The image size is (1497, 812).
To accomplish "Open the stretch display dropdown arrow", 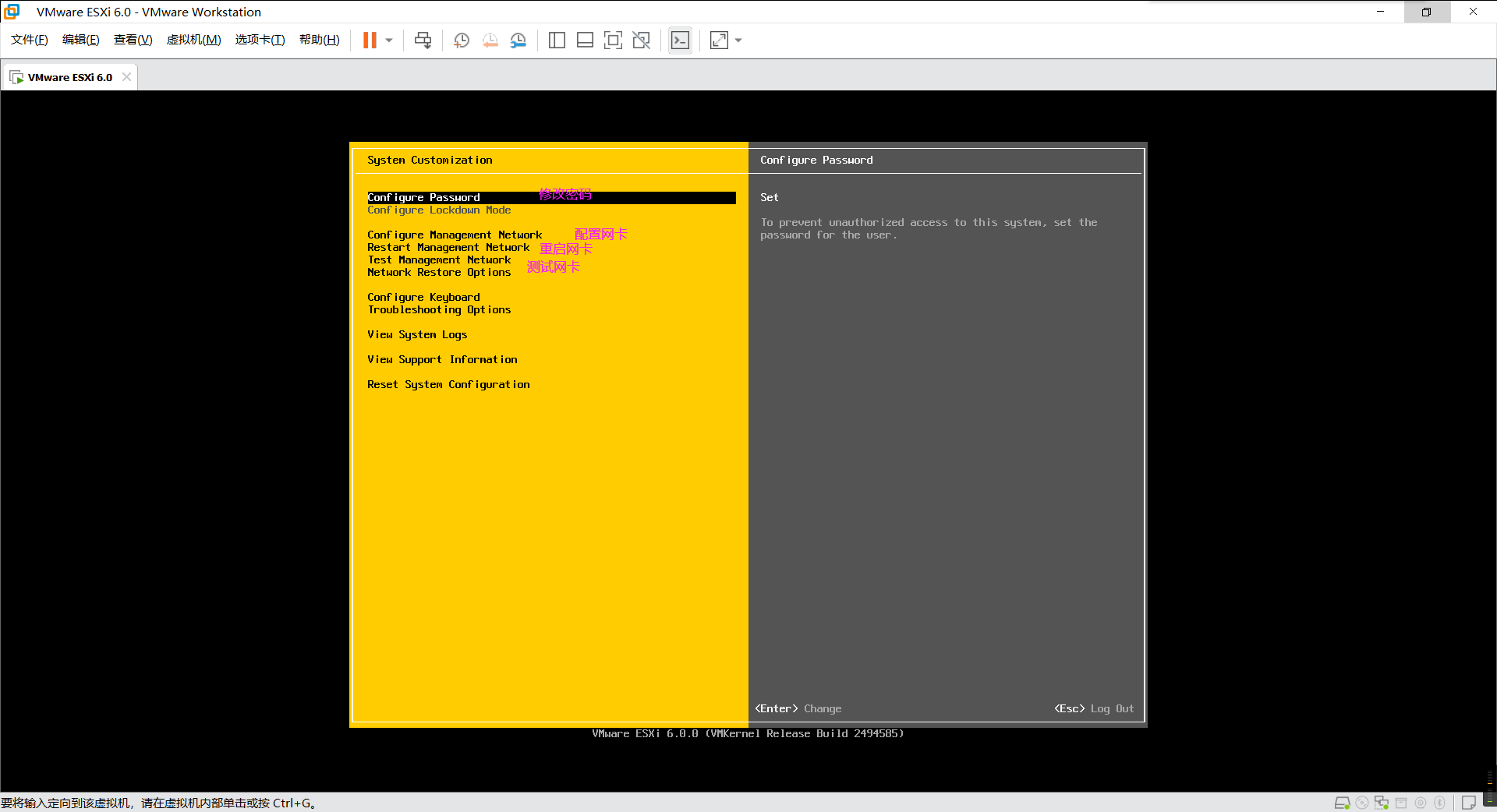I will click(x=738, y=40).
